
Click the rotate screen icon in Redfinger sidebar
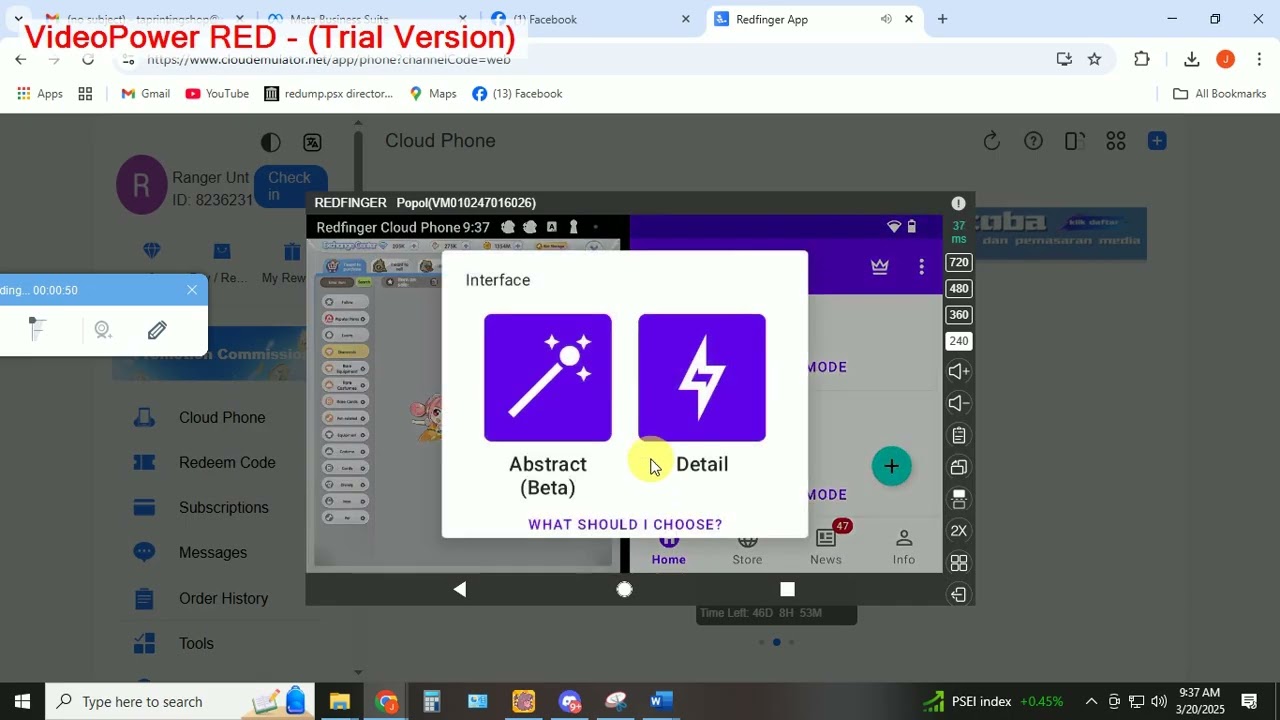tap(959, 467)
